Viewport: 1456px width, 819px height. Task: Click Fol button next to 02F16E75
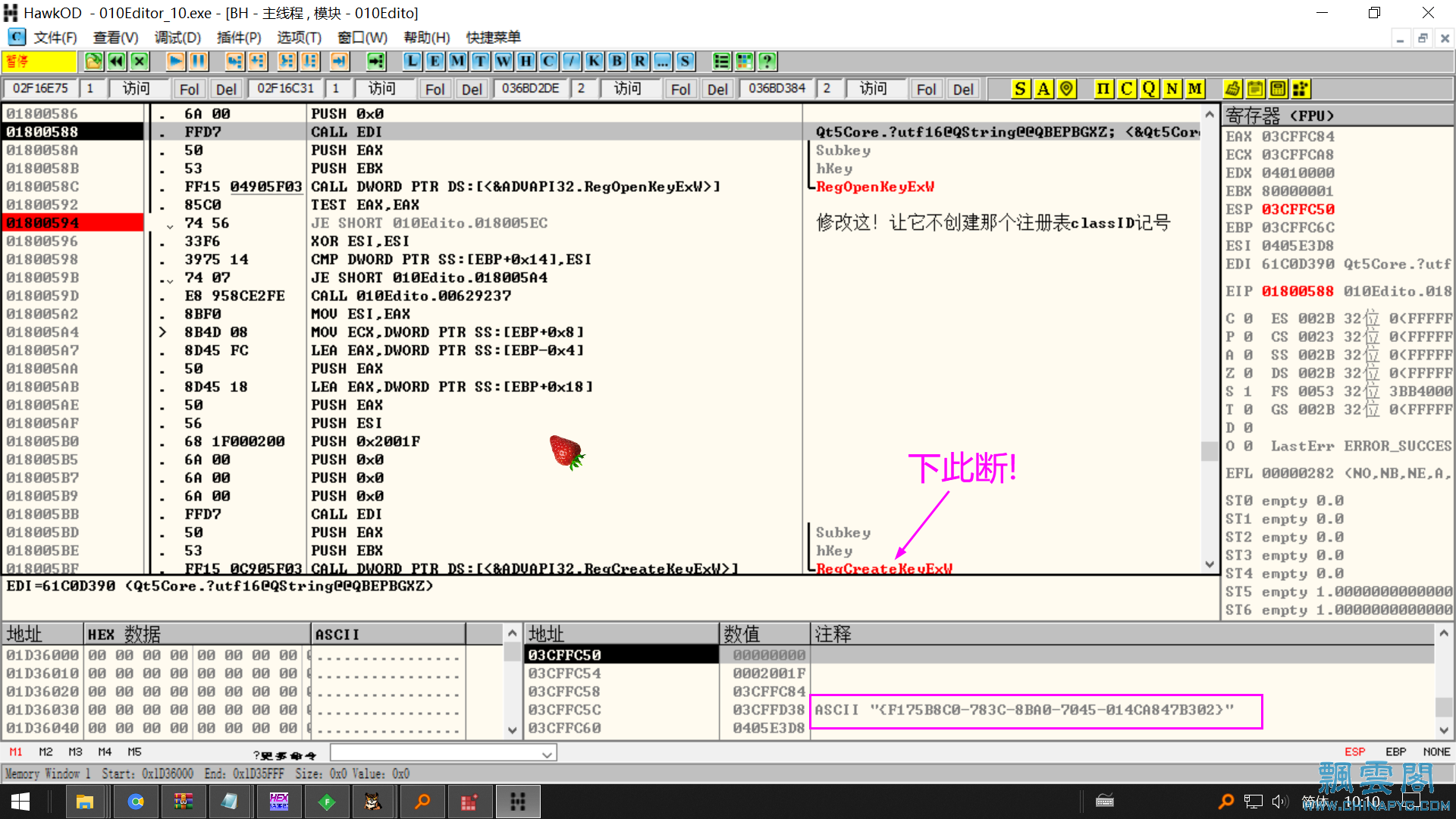click(189, 89)
